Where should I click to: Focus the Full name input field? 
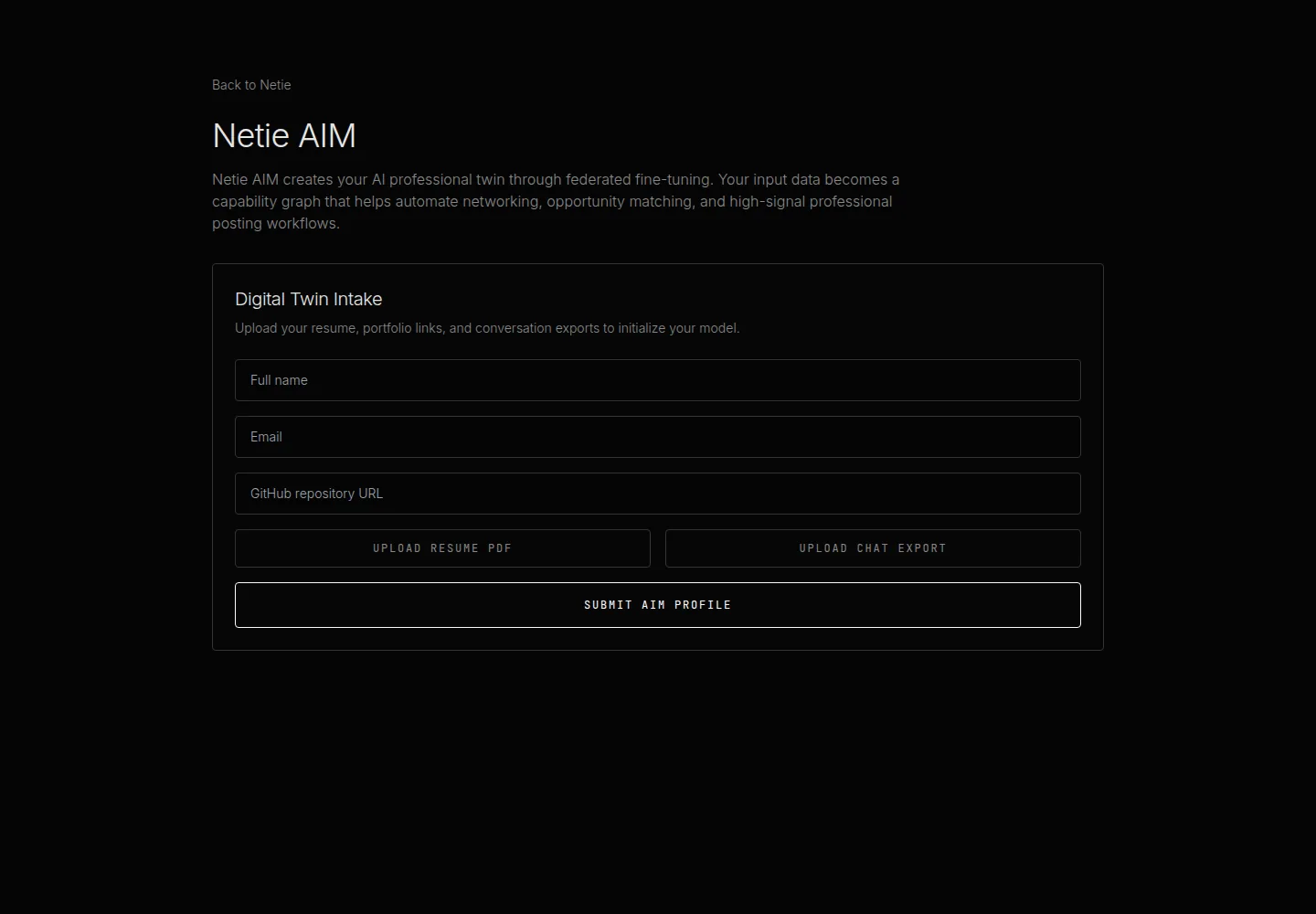point(658,380)
